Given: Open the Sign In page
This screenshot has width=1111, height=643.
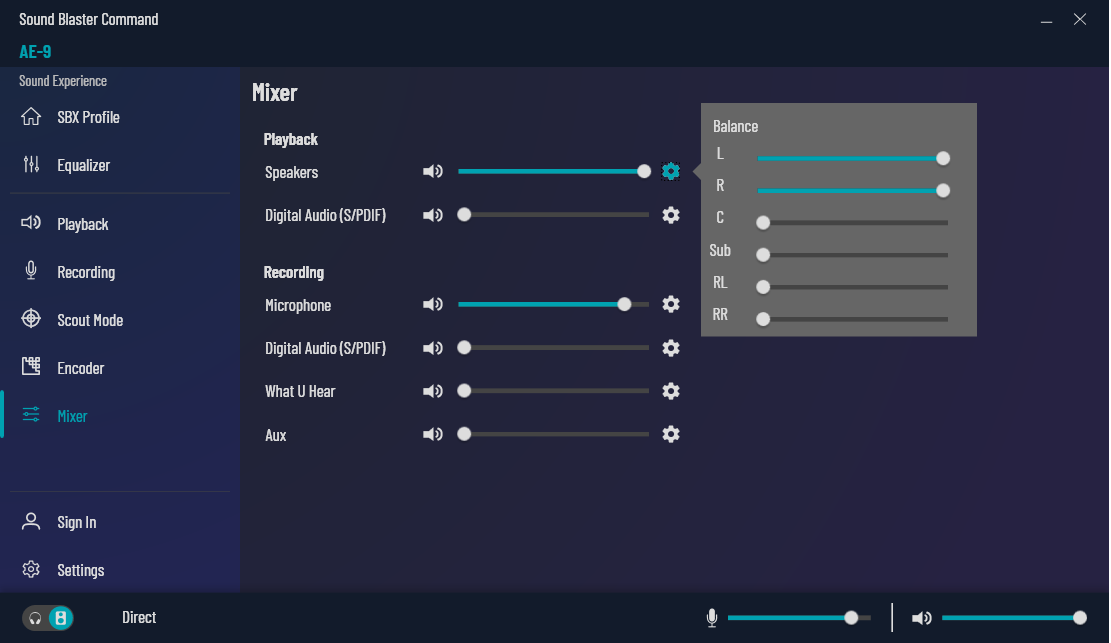Looking at the screenshot, I should pos(76,522).
